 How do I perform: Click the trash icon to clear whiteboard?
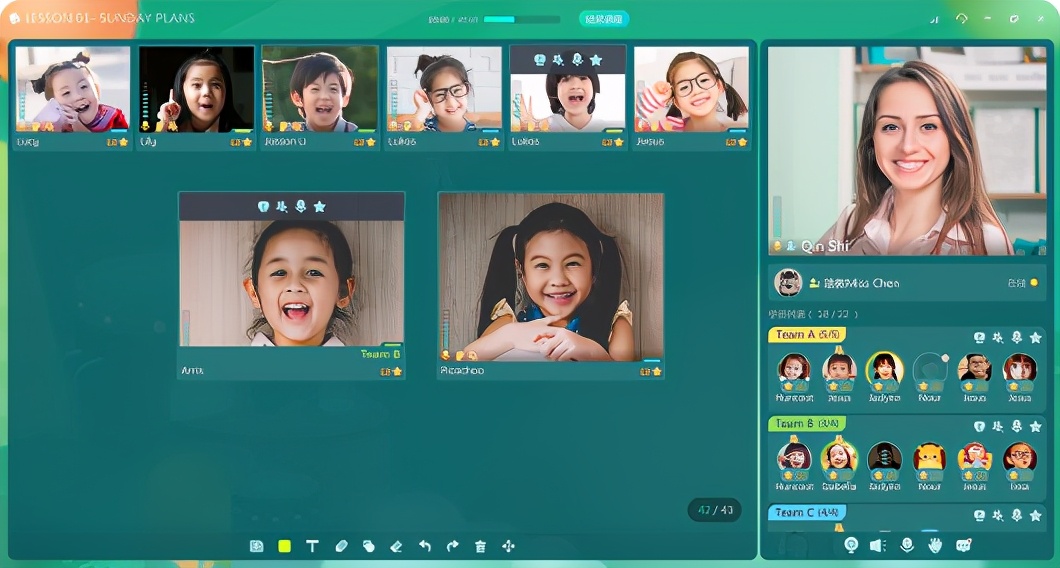pyautogui.click(x=480, y=546)
